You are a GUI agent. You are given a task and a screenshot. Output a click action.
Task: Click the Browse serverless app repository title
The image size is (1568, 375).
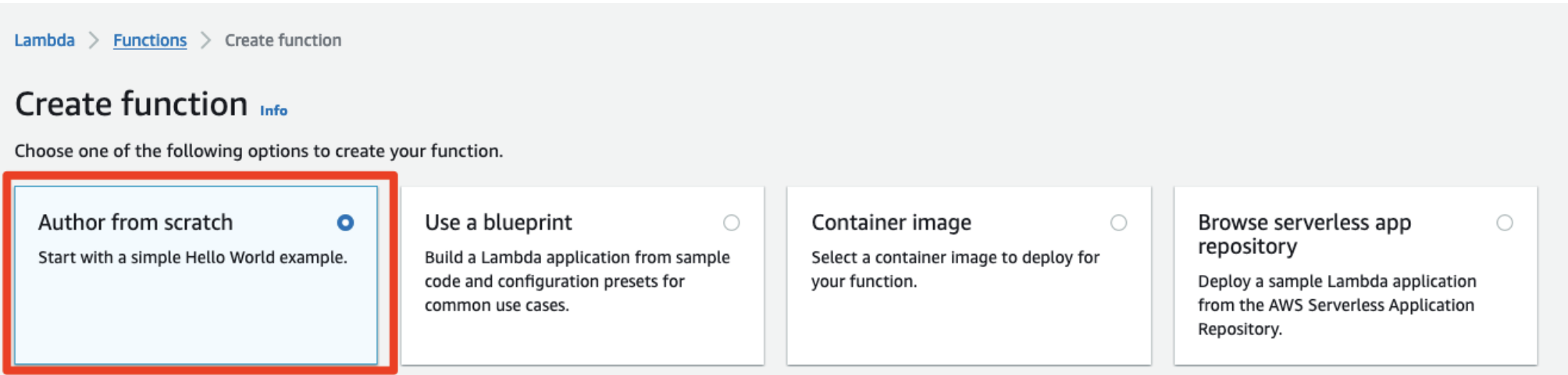click(1304, 234)
